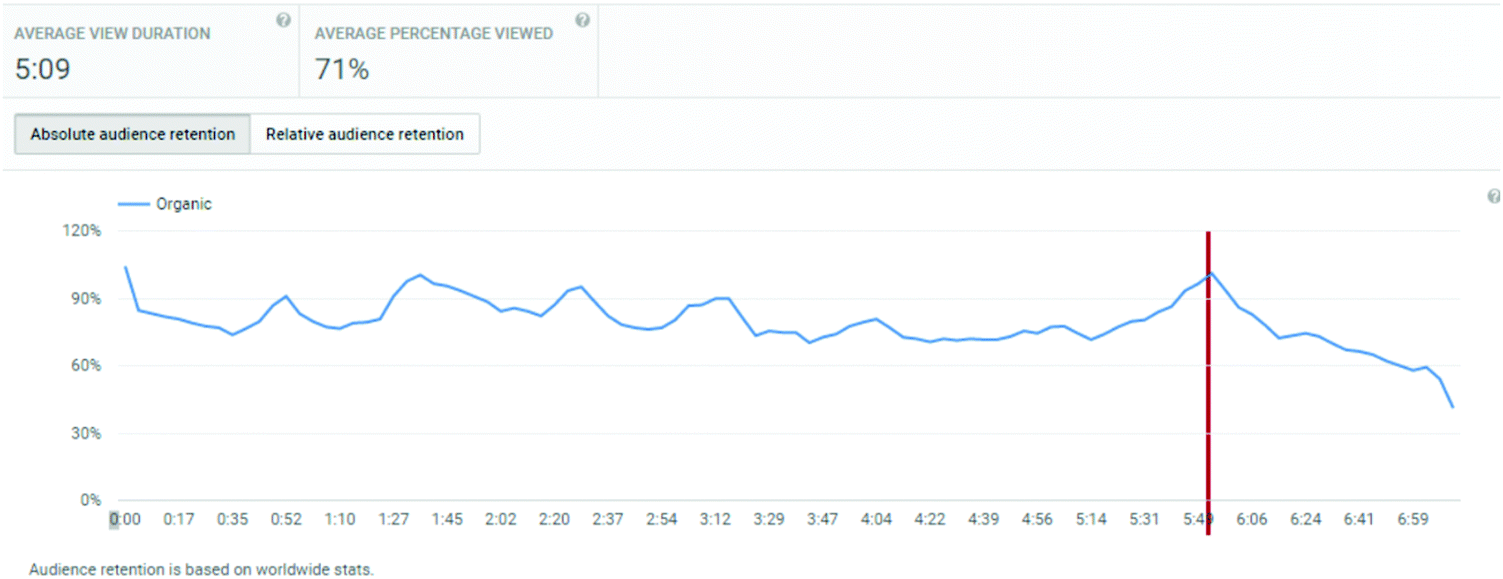Click the 4:22 time axis label
Screen dimensions: 1503x579
click(x=930, y=519)
